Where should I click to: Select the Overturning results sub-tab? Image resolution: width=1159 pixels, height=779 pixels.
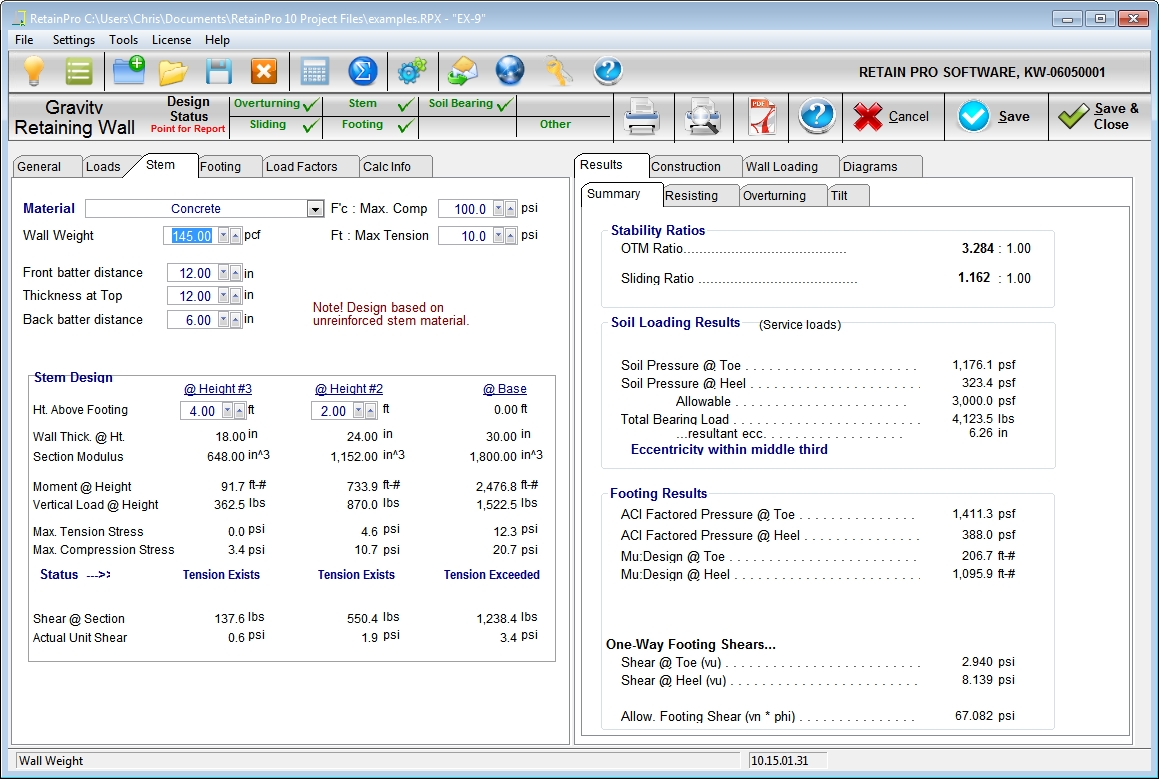tap(774, 196)
